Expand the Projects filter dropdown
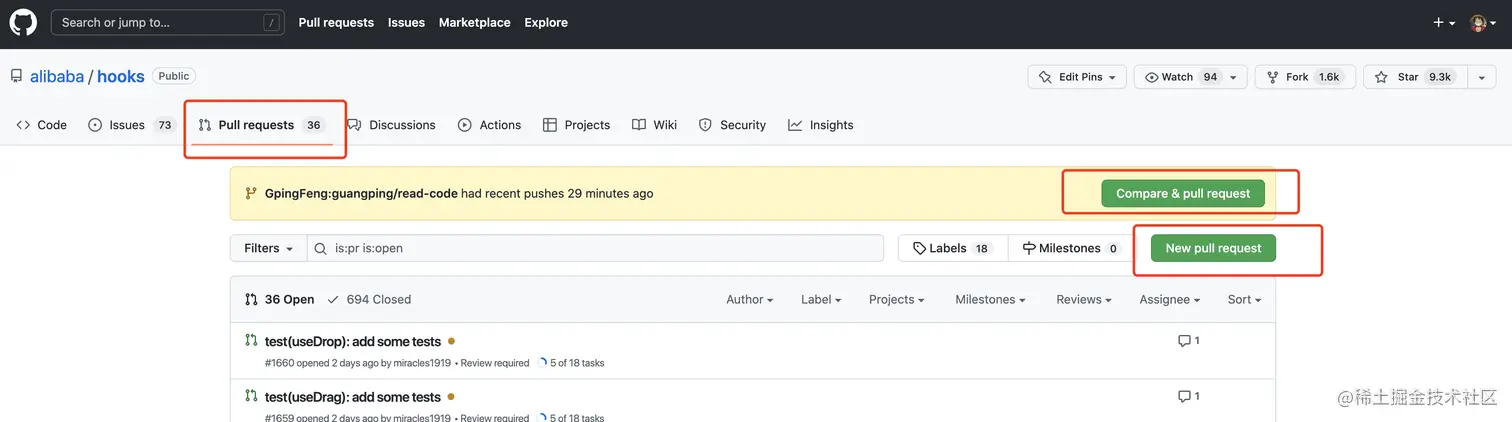This screenshot has height=422, width=1512. coord(896,299)
